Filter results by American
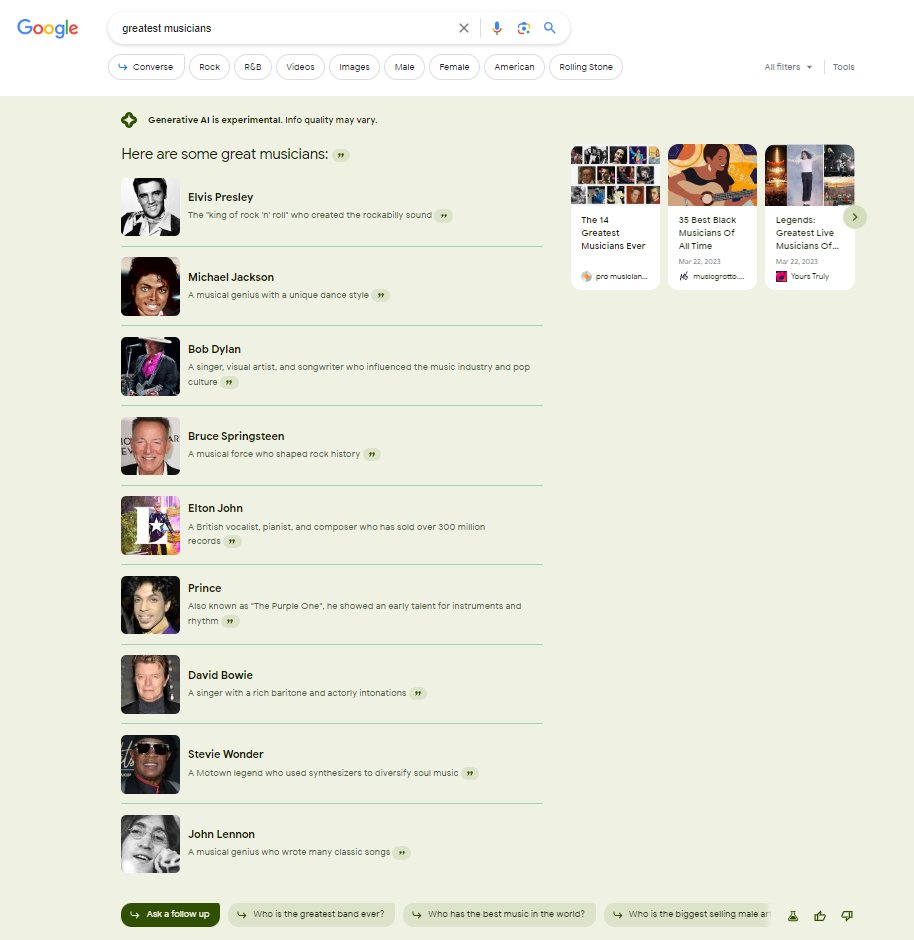Viewport: 914px width, 940px height. coord(514,67)
